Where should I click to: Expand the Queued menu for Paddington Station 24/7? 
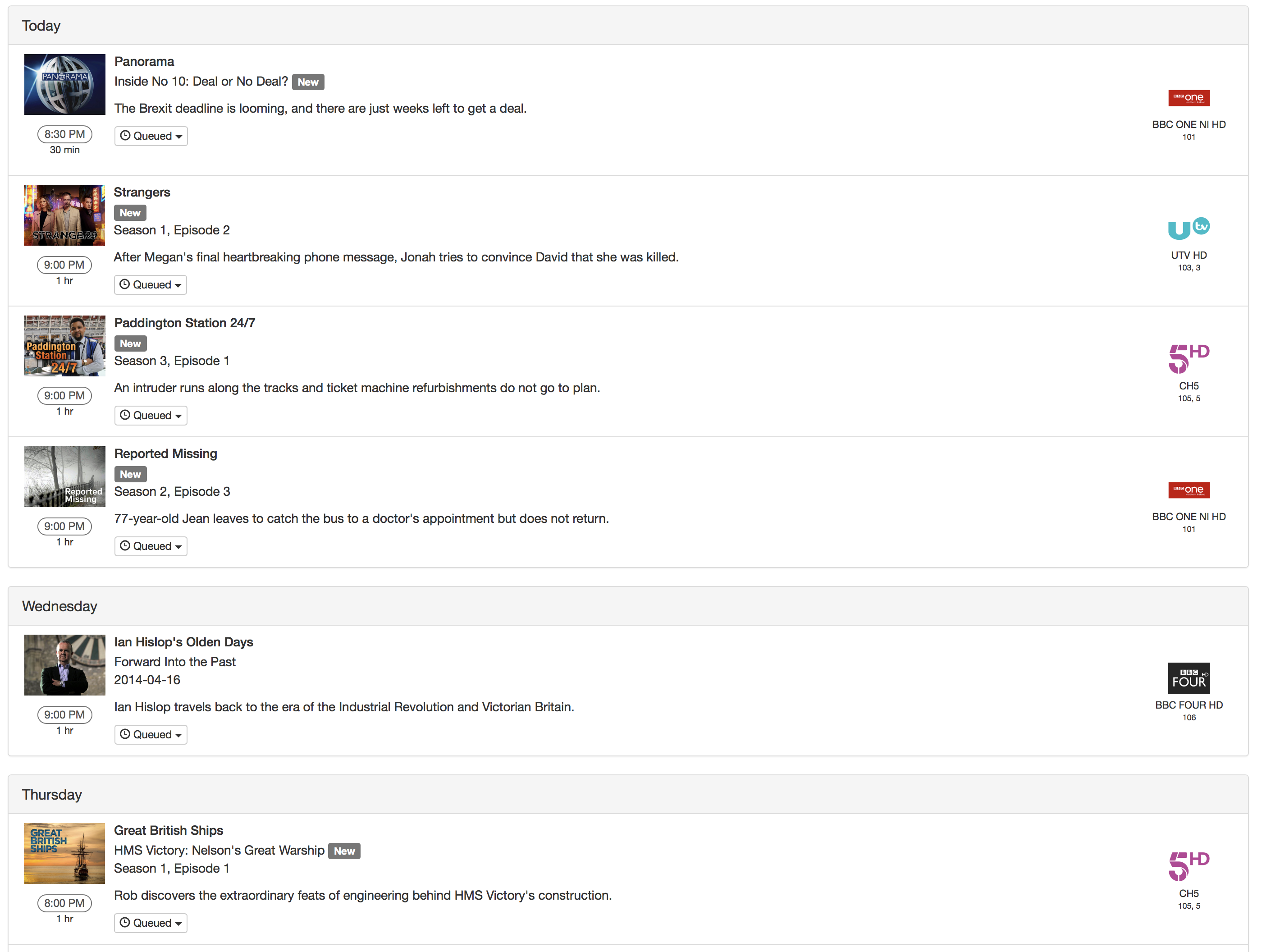[x=151, y=416]
